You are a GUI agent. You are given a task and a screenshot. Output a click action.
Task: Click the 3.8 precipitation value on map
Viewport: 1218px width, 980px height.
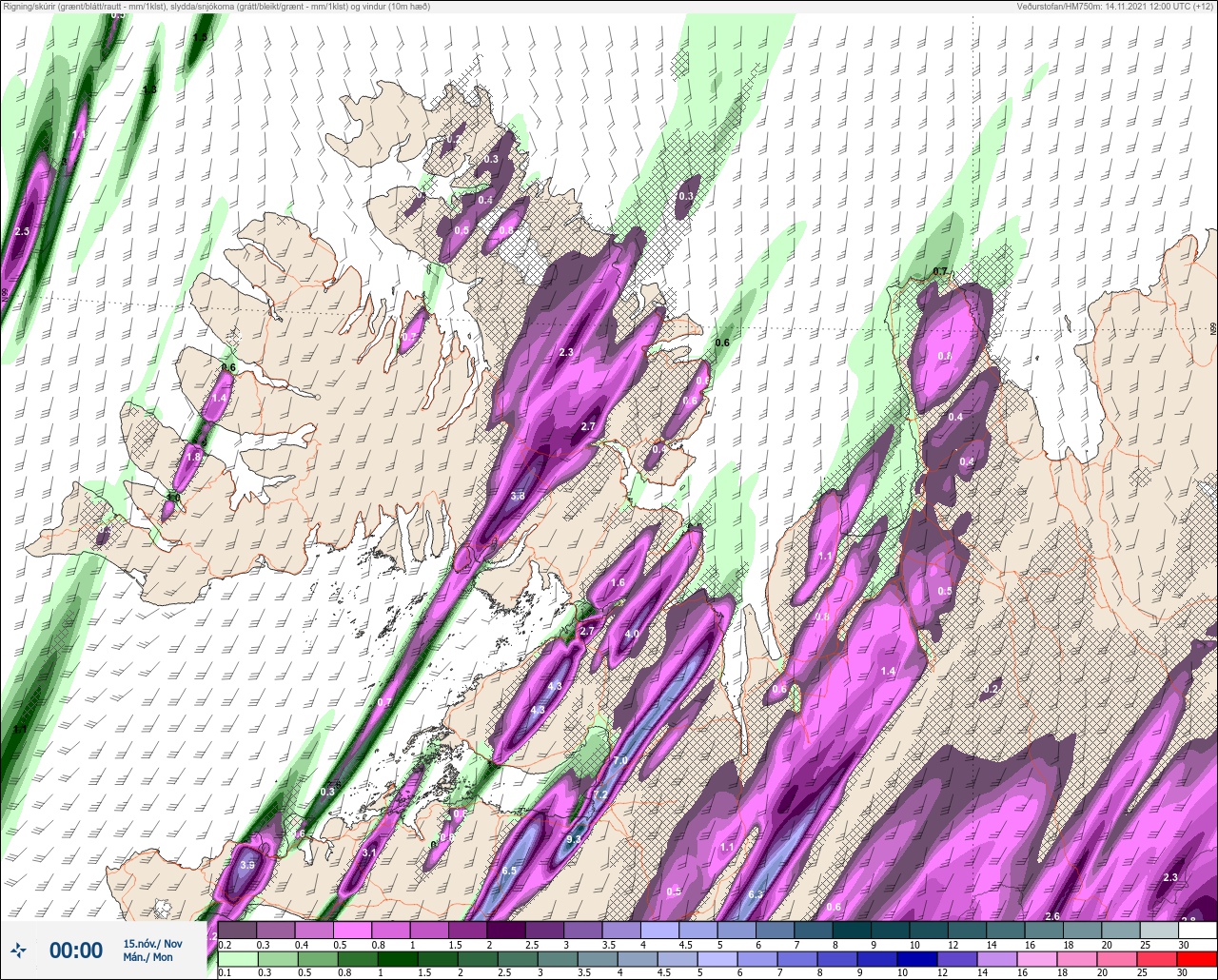point(518,497)
